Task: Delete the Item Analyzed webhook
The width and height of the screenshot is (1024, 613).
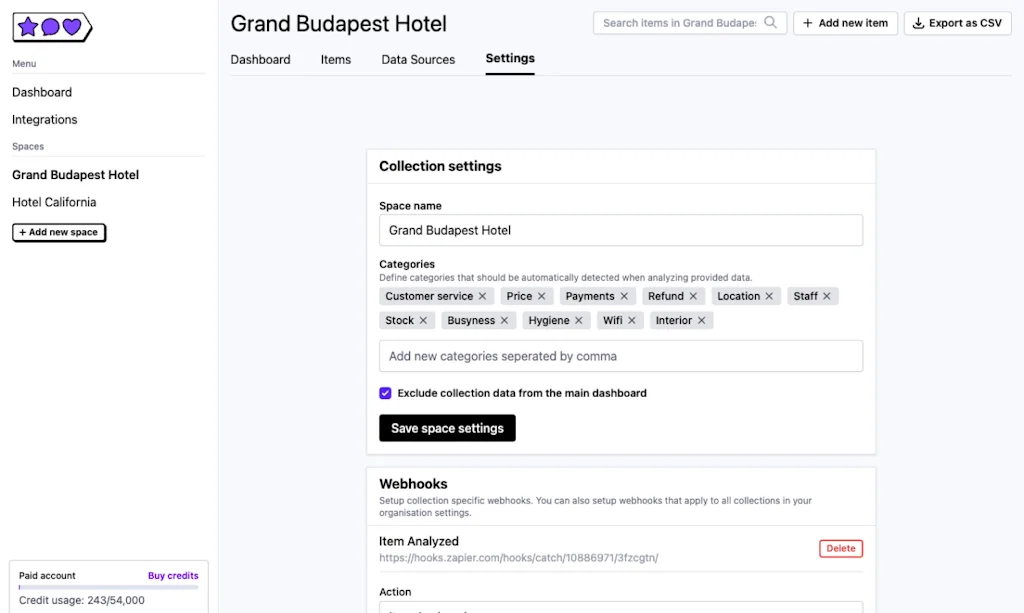Action: point(840,548)
